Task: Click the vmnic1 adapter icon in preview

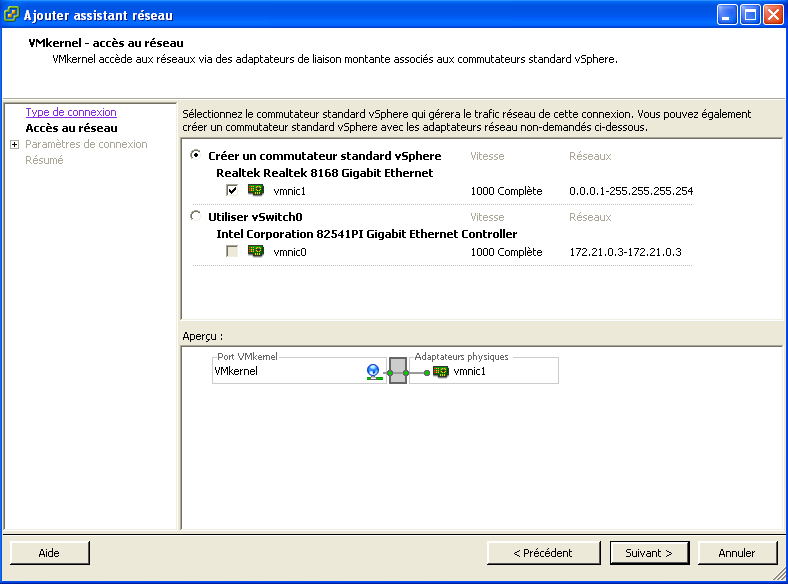Action: 440,372
